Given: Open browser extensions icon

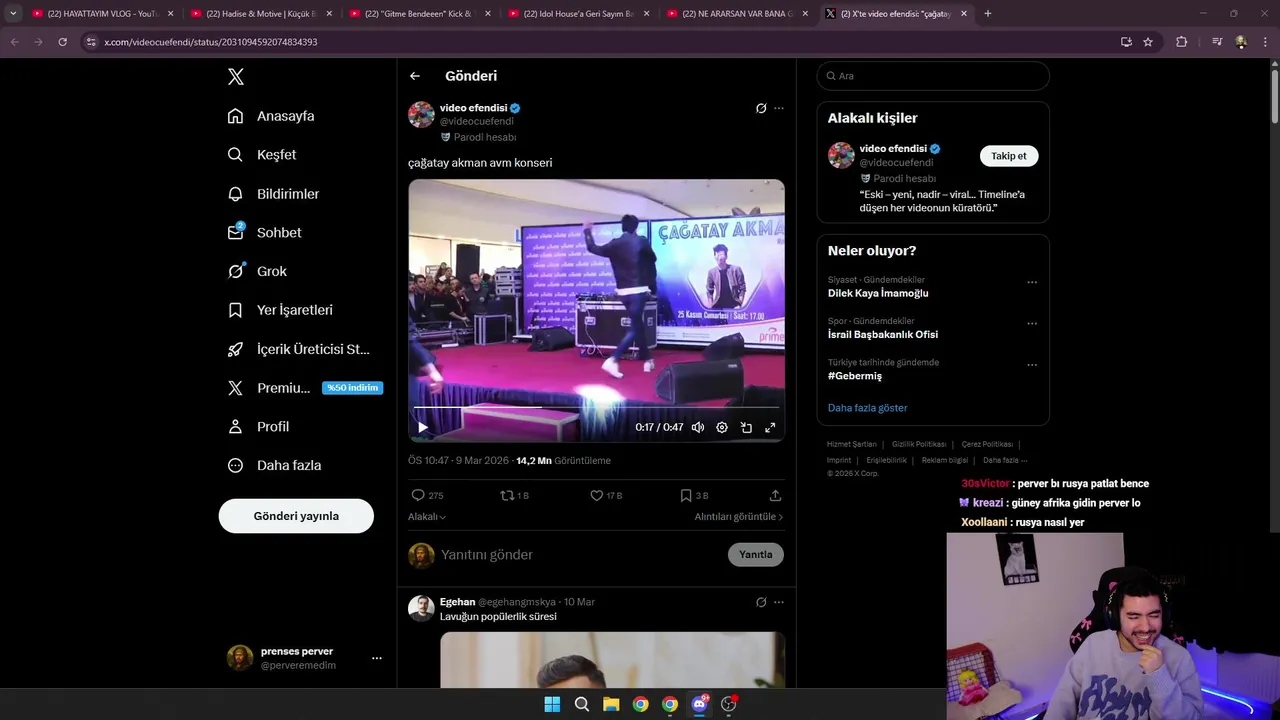Looking at the screenshot, I should [1181, 42].
